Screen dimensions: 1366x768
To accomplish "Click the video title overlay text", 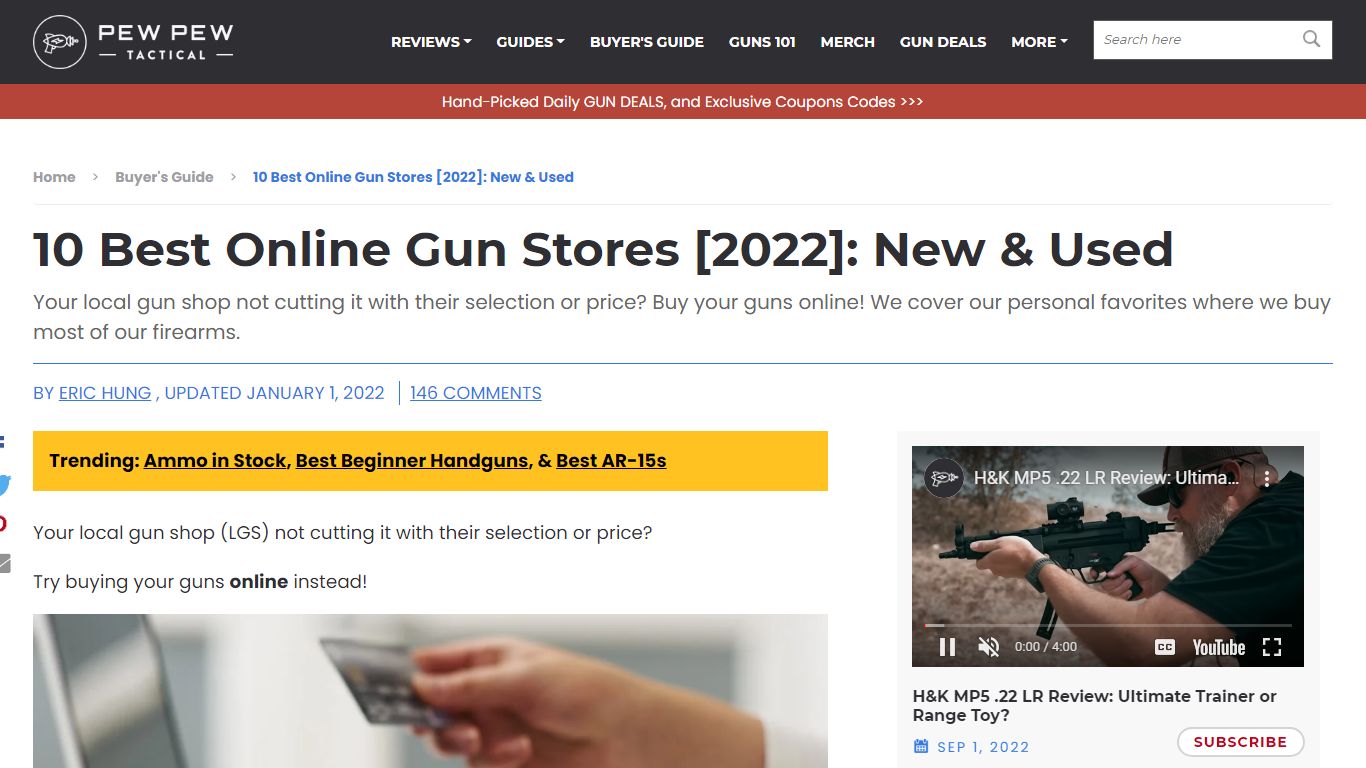I will click(1107, 479).
